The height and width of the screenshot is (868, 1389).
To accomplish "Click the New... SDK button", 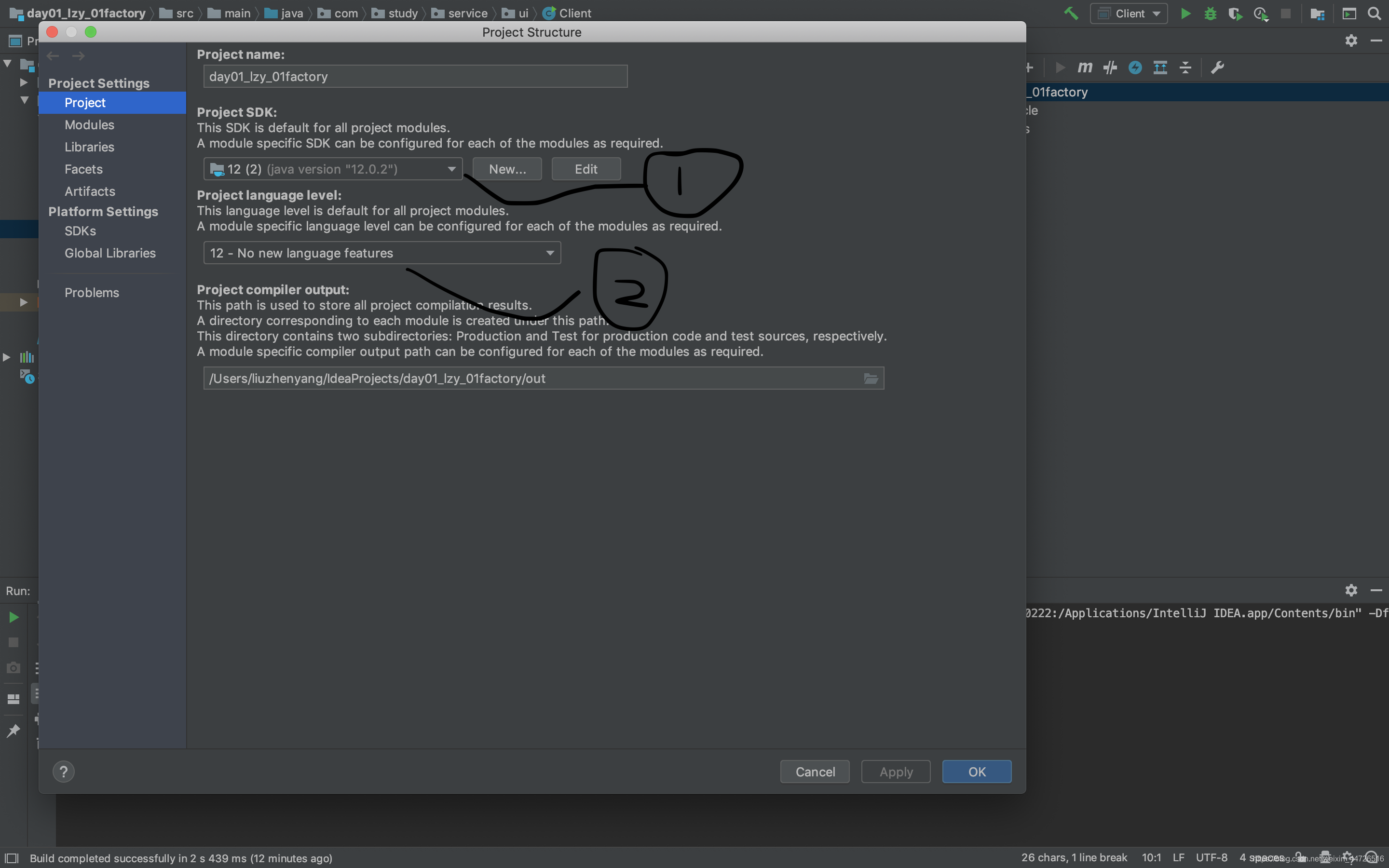I will point(507,169).
